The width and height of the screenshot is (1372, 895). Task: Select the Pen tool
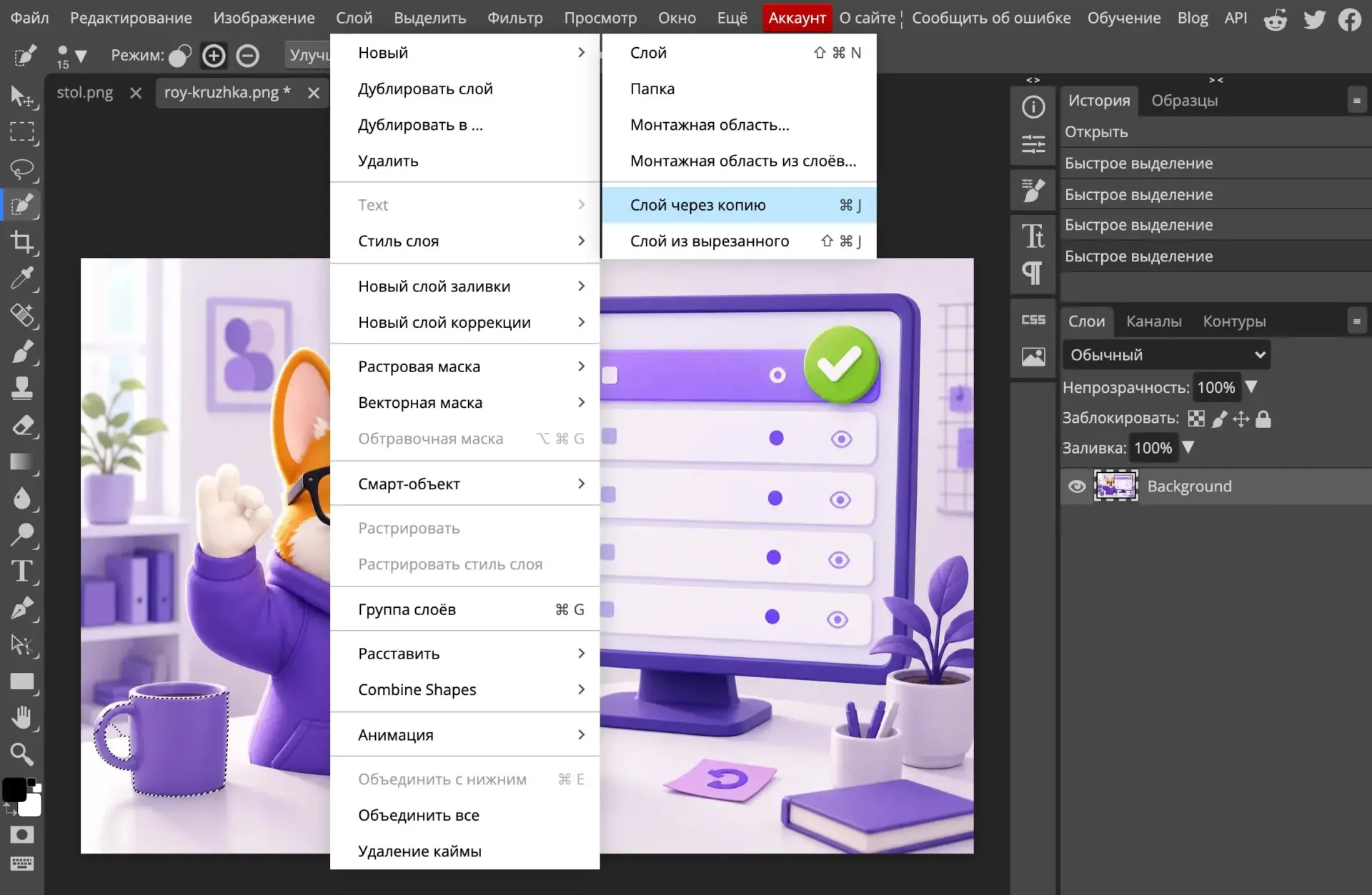click(21, 609)
